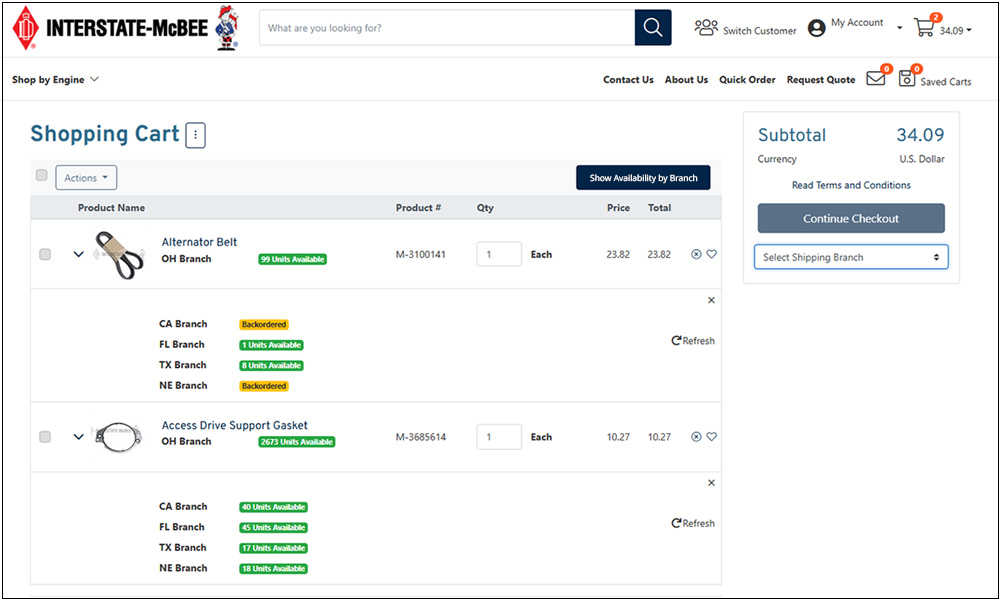Click Switch Customer text
1000x600 pixels.
760,31
